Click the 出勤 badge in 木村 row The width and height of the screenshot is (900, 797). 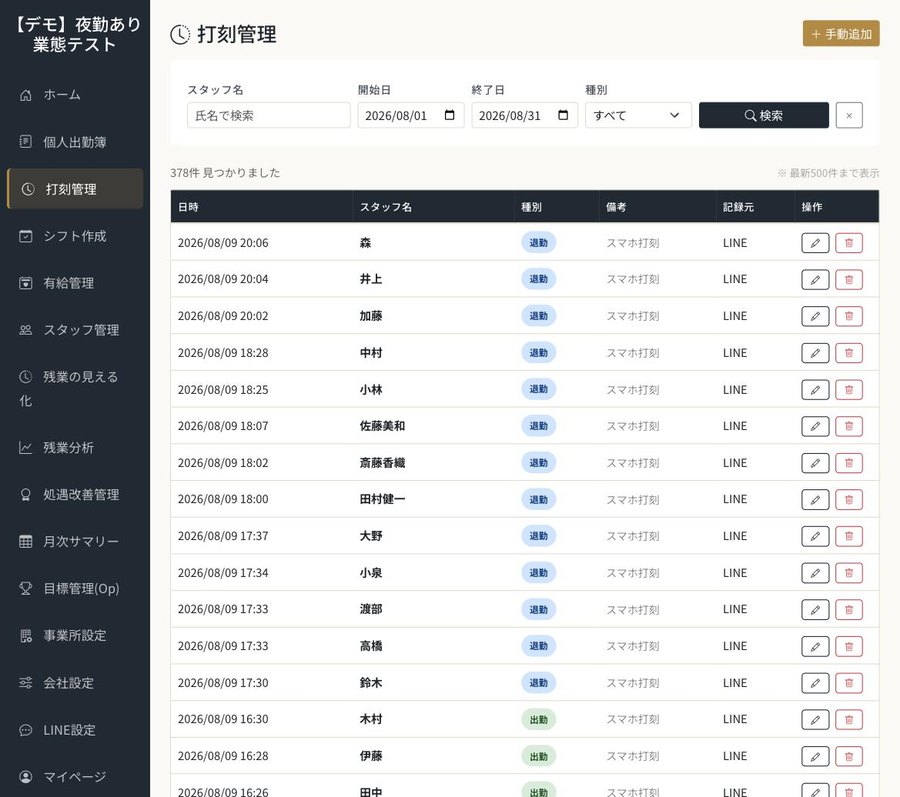538,720
